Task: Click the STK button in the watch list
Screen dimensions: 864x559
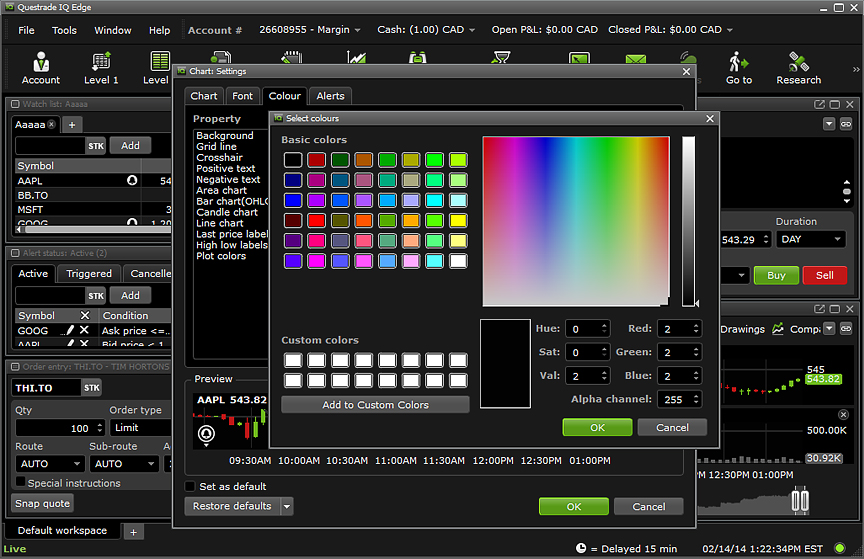Action: [96, 146]
